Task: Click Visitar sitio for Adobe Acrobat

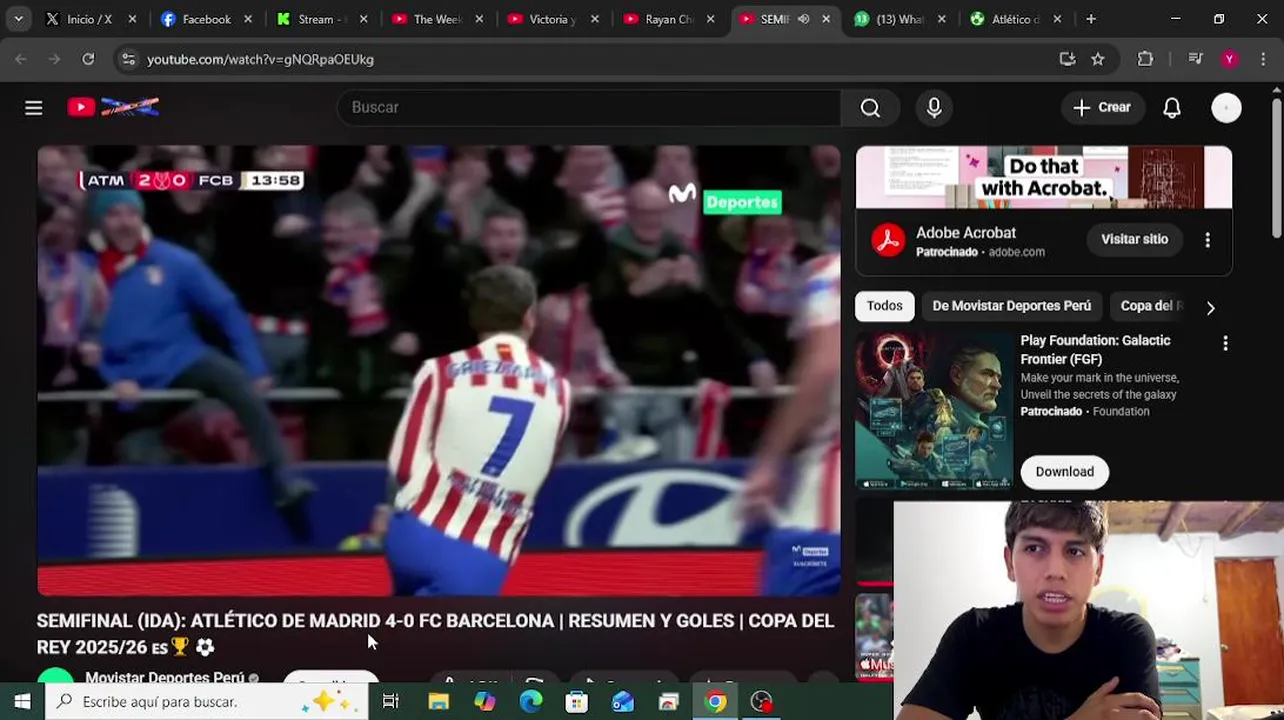Action: (1134, 240)
